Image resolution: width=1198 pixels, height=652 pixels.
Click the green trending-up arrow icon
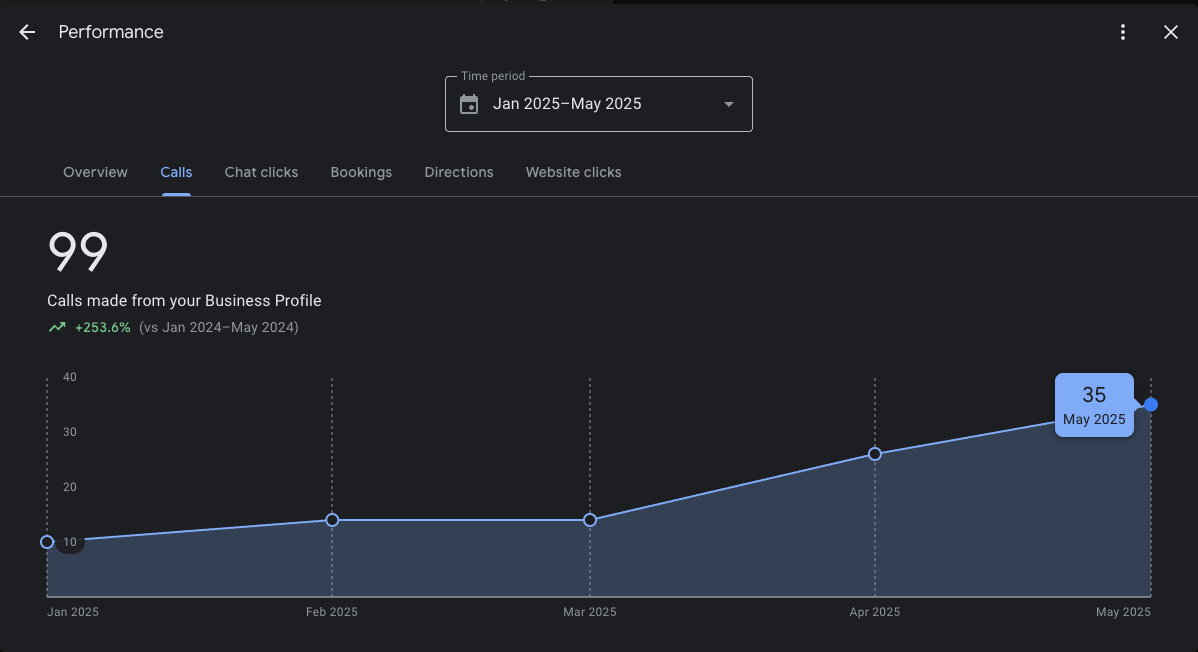coord(57,327)
